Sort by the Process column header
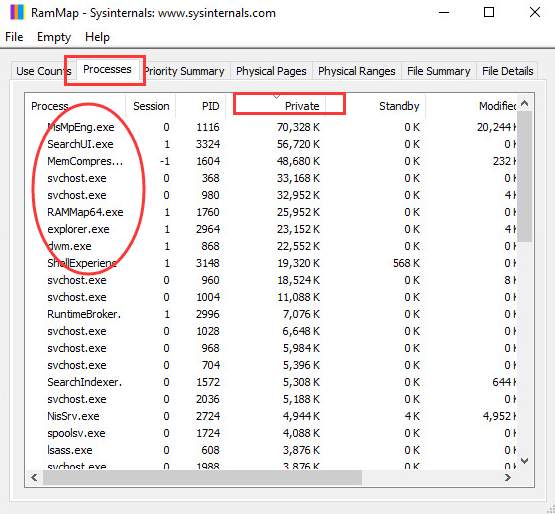This screenshot has width=555, height=514. coord(75,106)
